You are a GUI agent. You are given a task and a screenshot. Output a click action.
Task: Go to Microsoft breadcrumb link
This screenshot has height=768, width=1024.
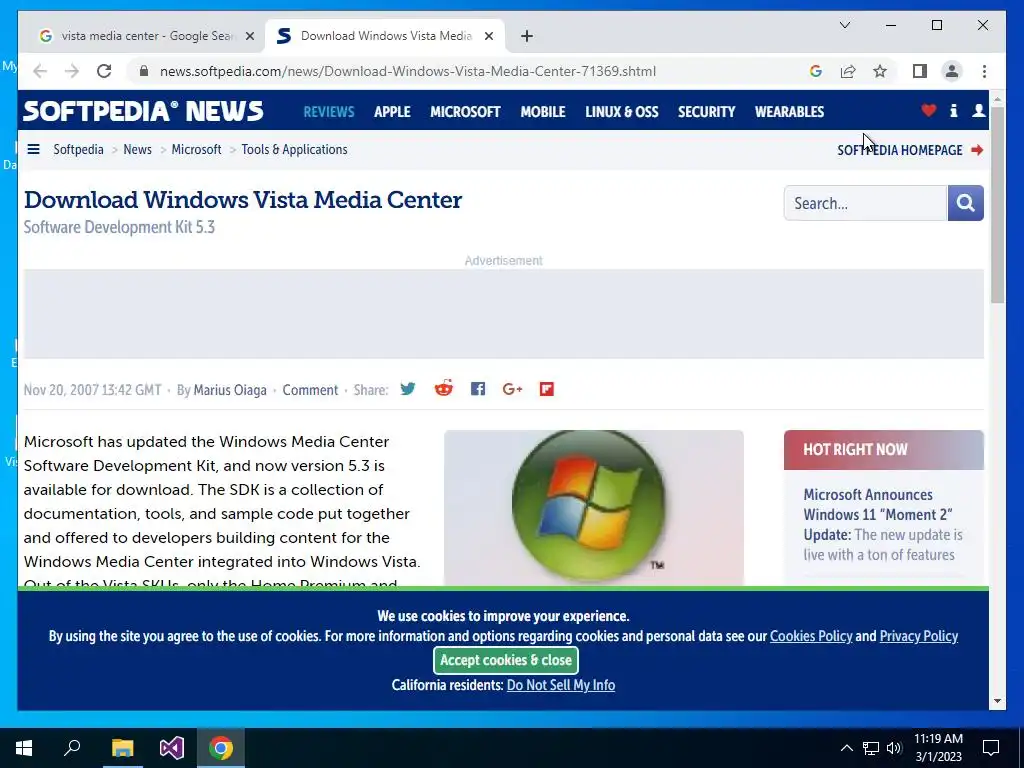coord(197,150)
